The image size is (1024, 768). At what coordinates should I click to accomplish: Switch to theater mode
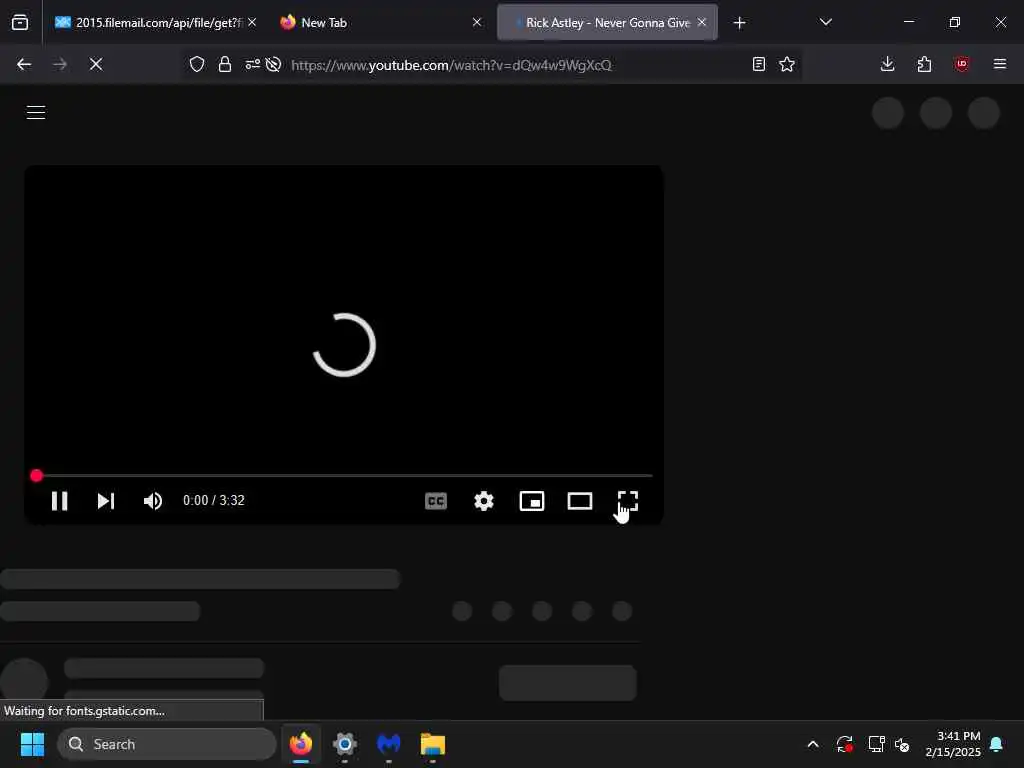580,501
